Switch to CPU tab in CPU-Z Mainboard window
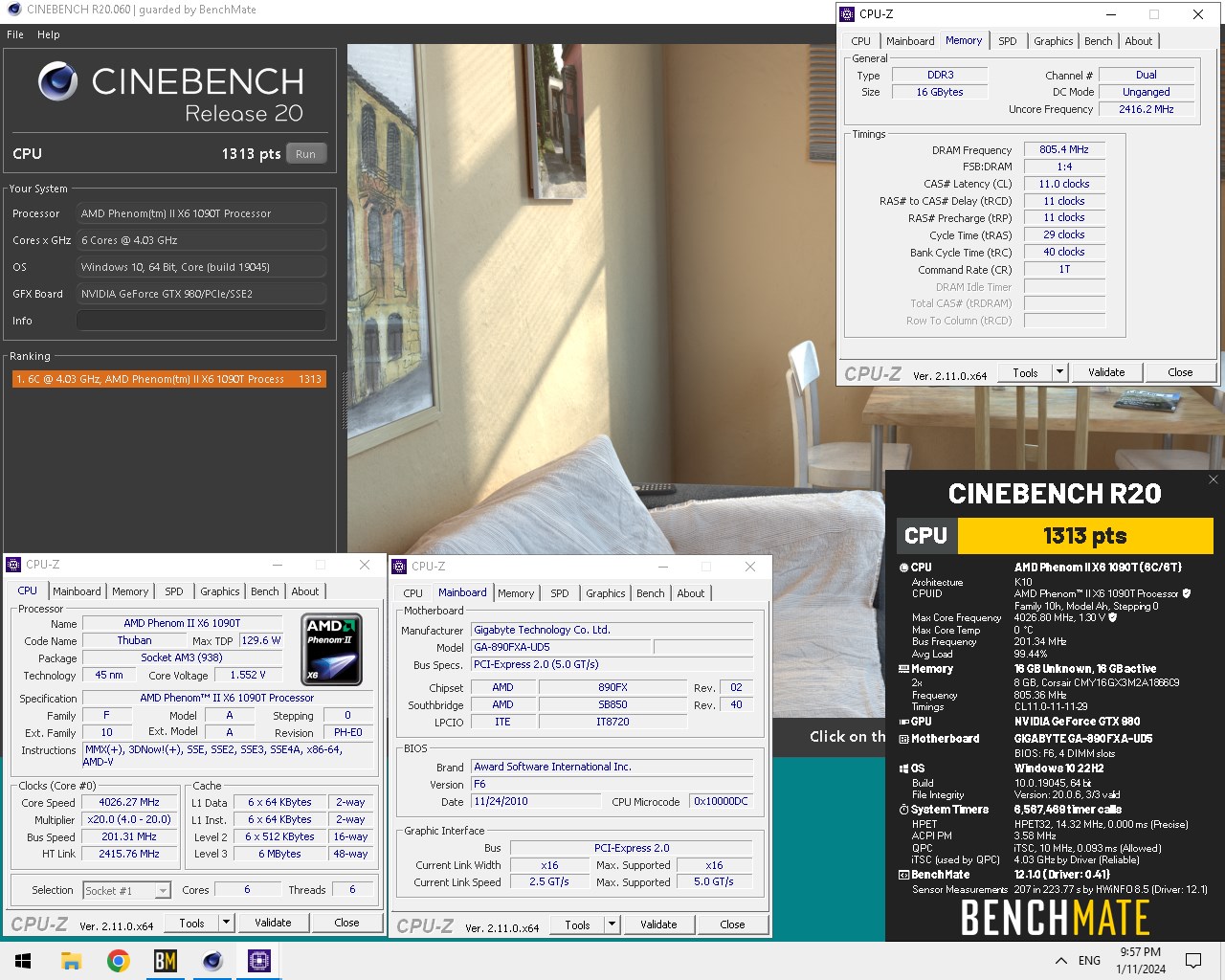Image resolution: width=1225 pixels, height=980 pixels. tap(412, 593)
